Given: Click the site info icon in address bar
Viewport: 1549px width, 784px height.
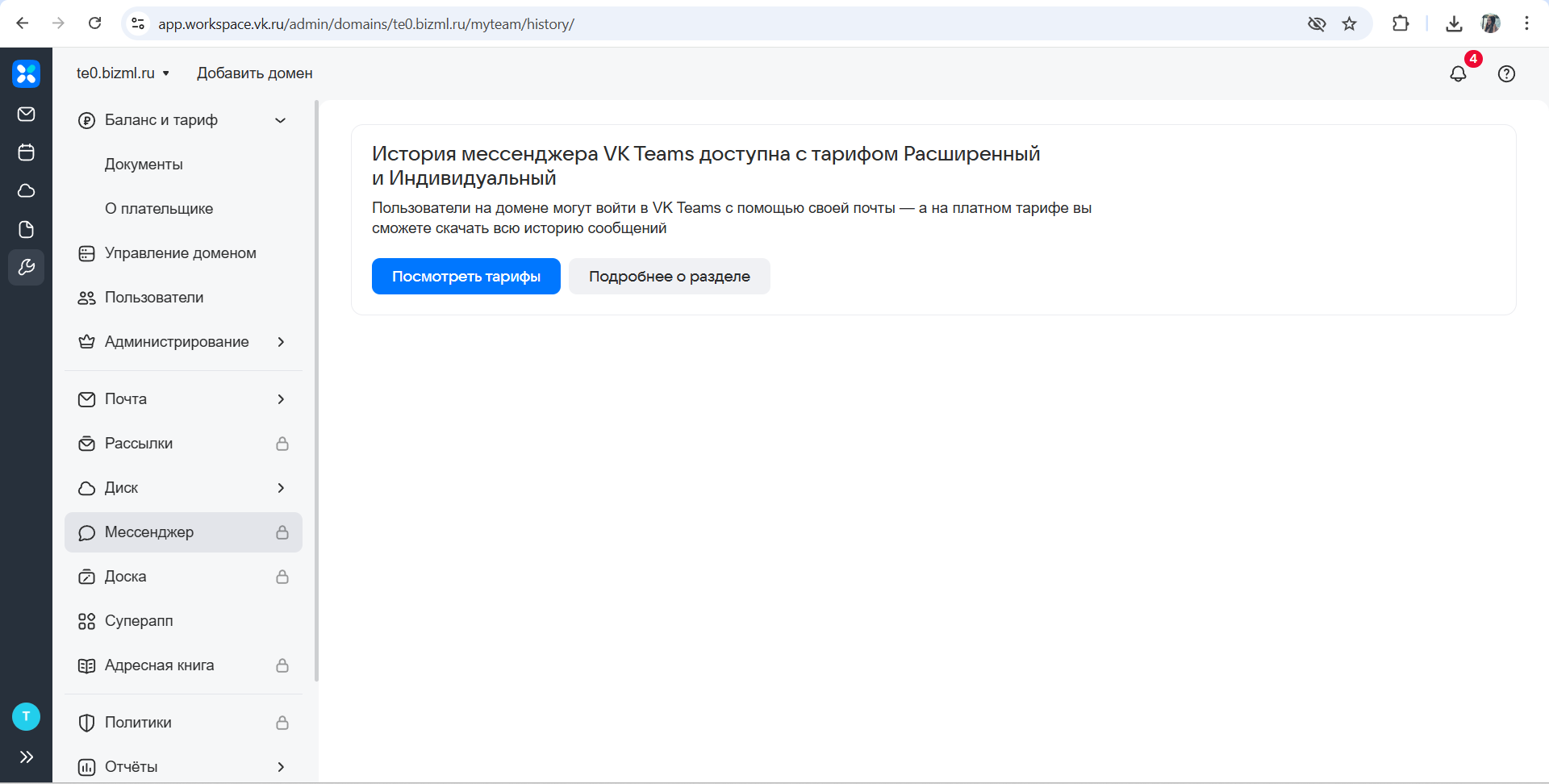Looking at the screenshot, I should pos(139,23).
